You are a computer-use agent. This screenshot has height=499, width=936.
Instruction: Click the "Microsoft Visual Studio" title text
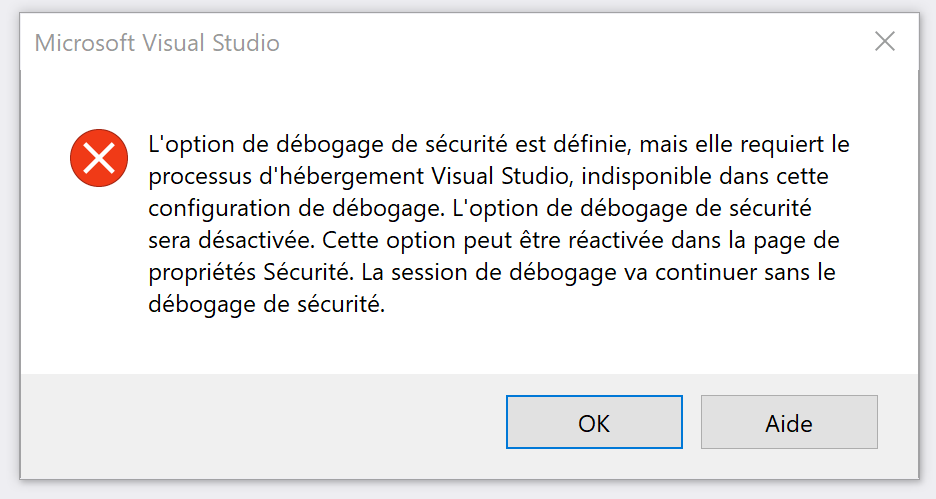157,43
